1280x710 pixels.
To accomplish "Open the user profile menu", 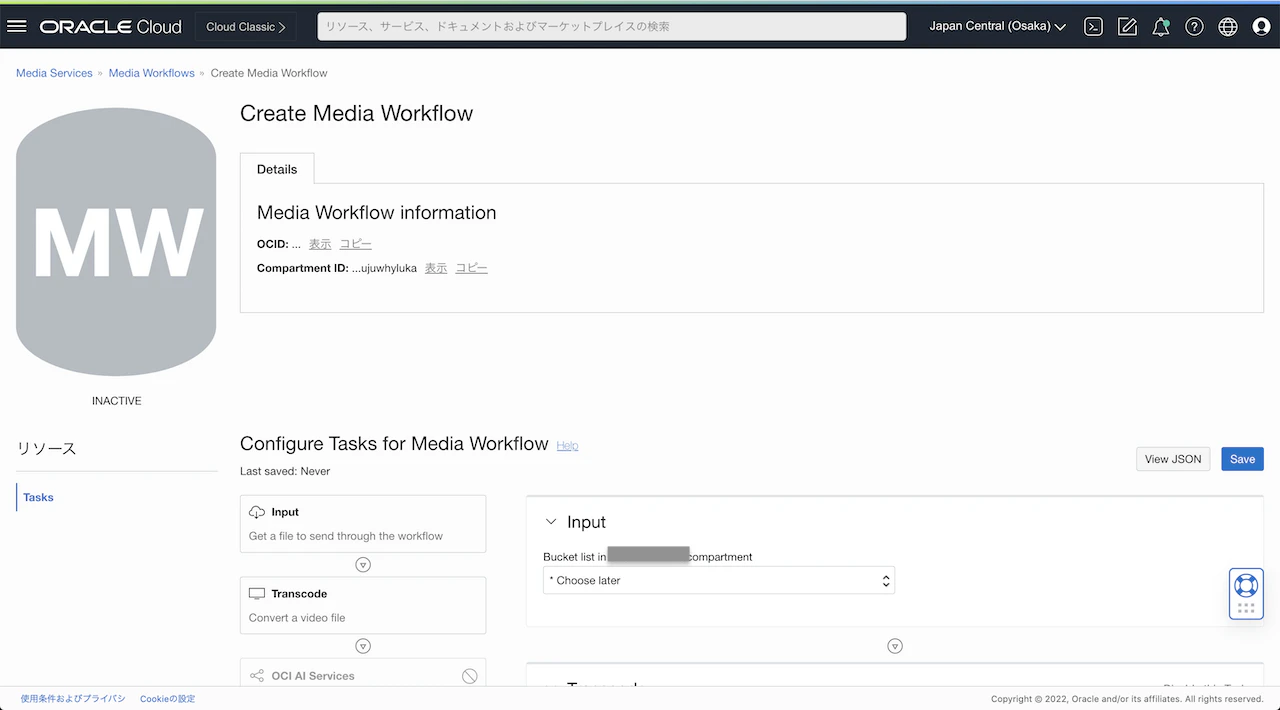I will point(1261,27).
